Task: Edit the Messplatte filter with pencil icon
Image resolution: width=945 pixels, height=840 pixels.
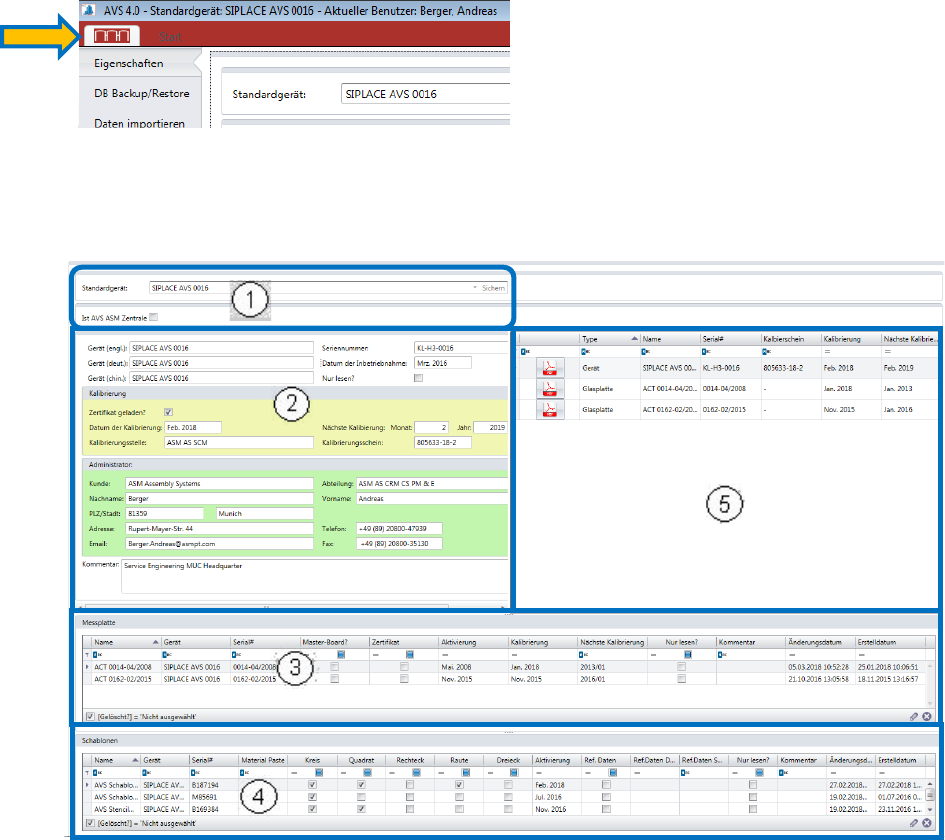Action: pos(914,716)
